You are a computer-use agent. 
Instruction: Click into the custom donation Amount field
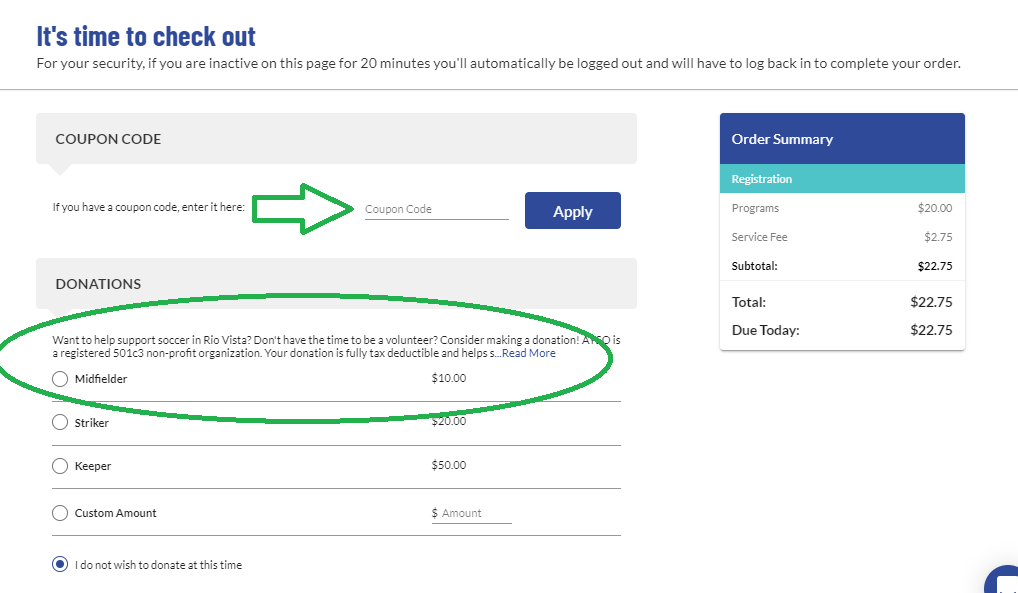coord(476,513)
